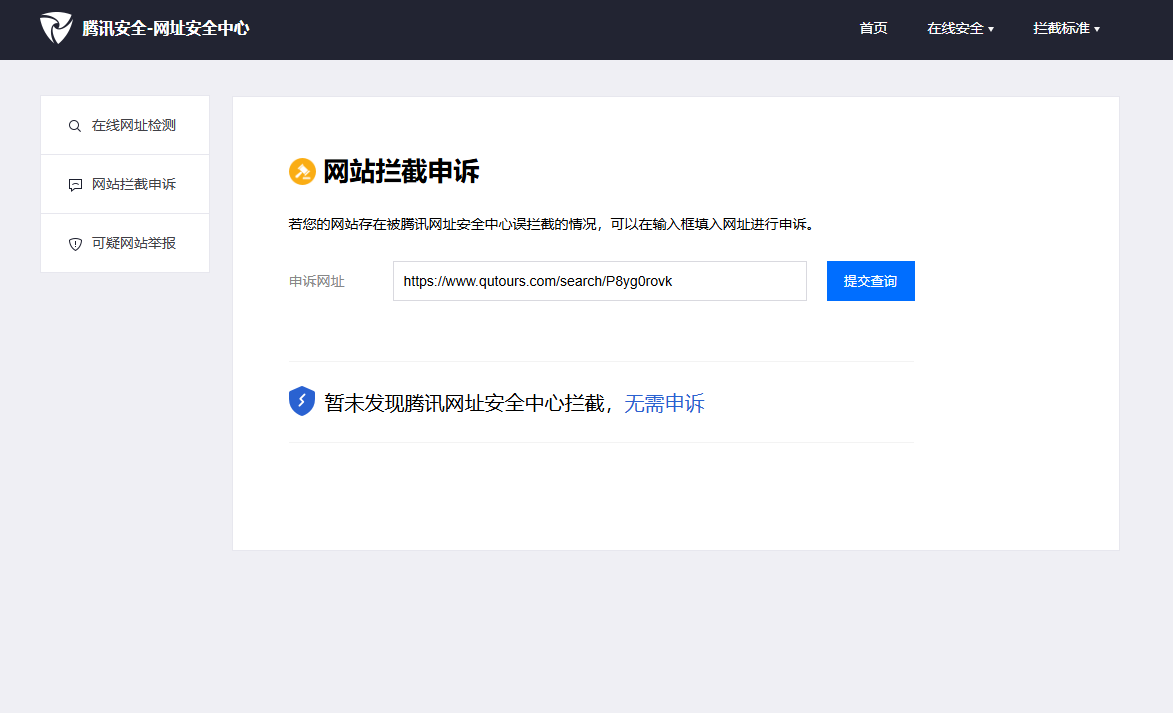The height and width of the screenshot is (713, 1173).
Task: Open 可疑网站举报 in the sidebar
Action: (125, 243)
